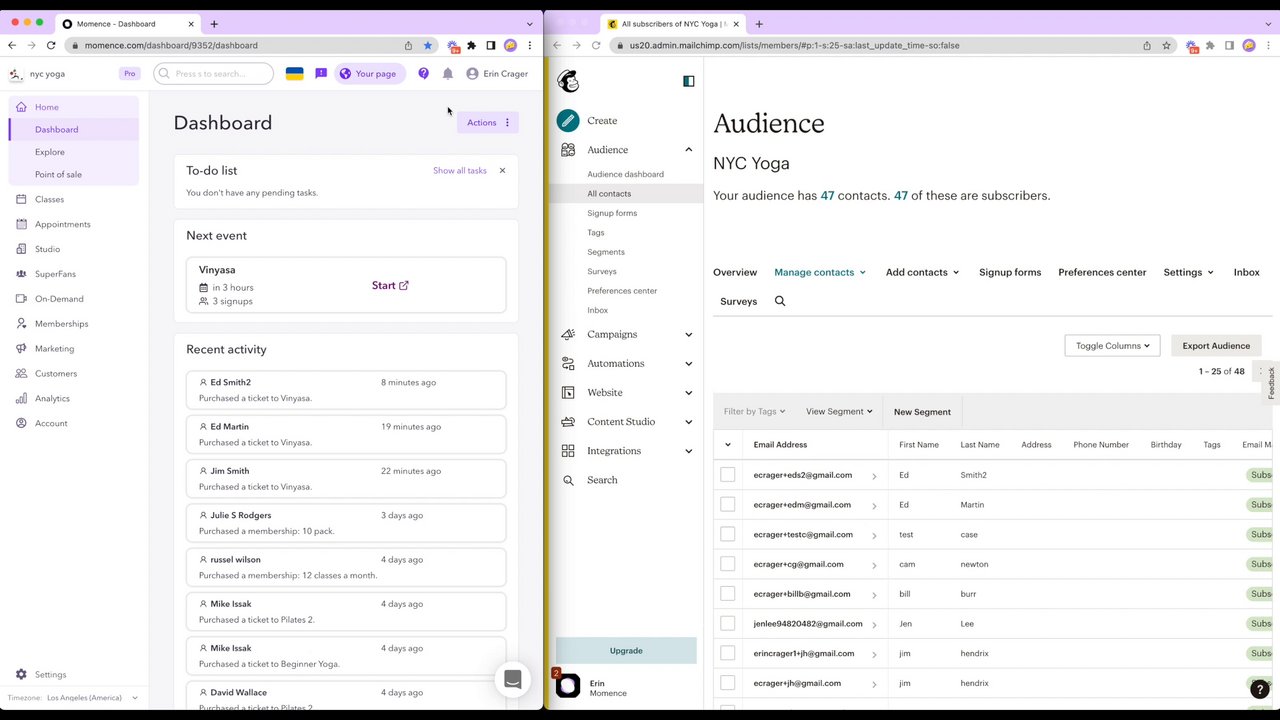Click the Ukraine flag icon in Momence header

coord(295,73)
